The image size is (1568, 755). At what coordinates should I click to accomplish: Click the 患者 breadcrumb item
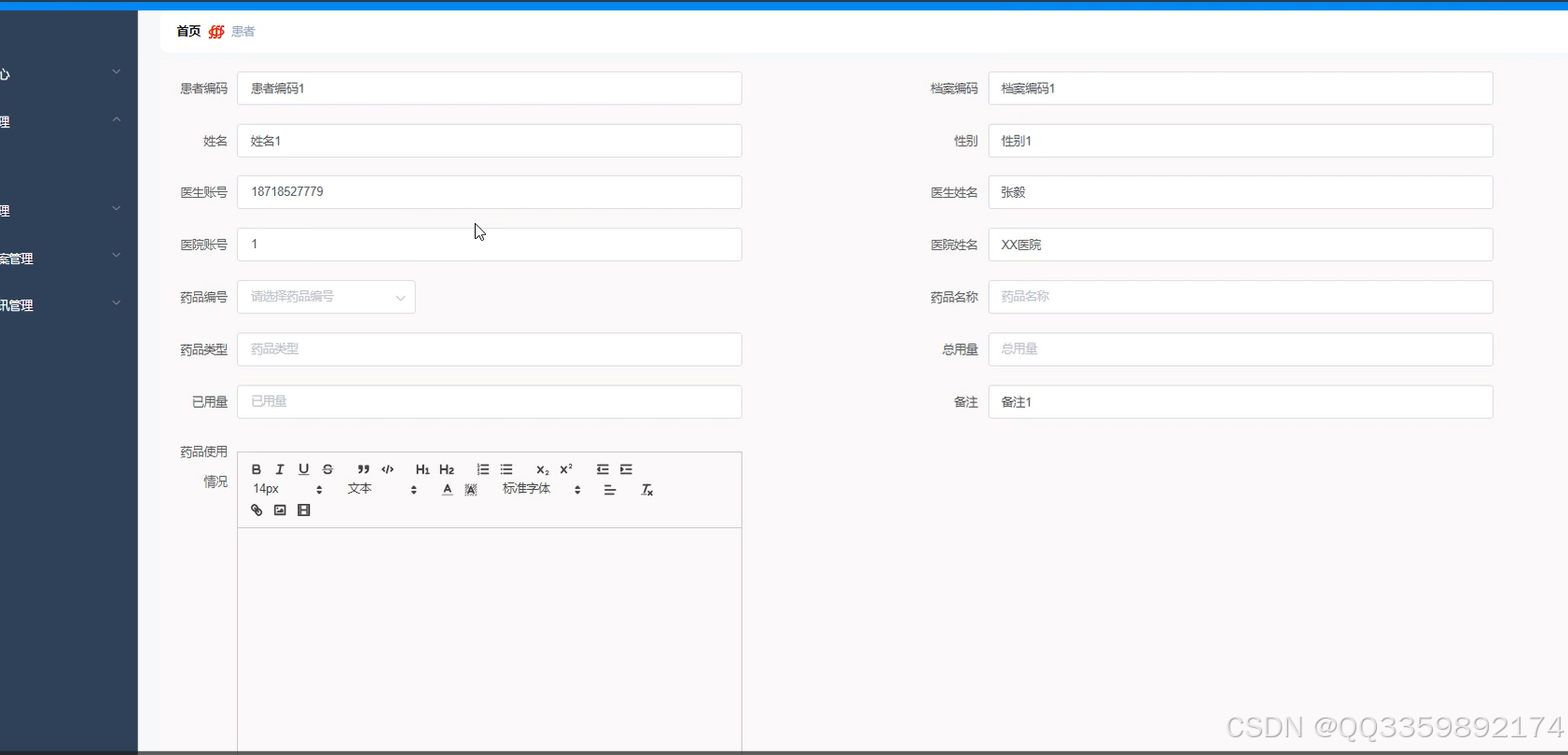pyautogui.click(x=243, y=31)
